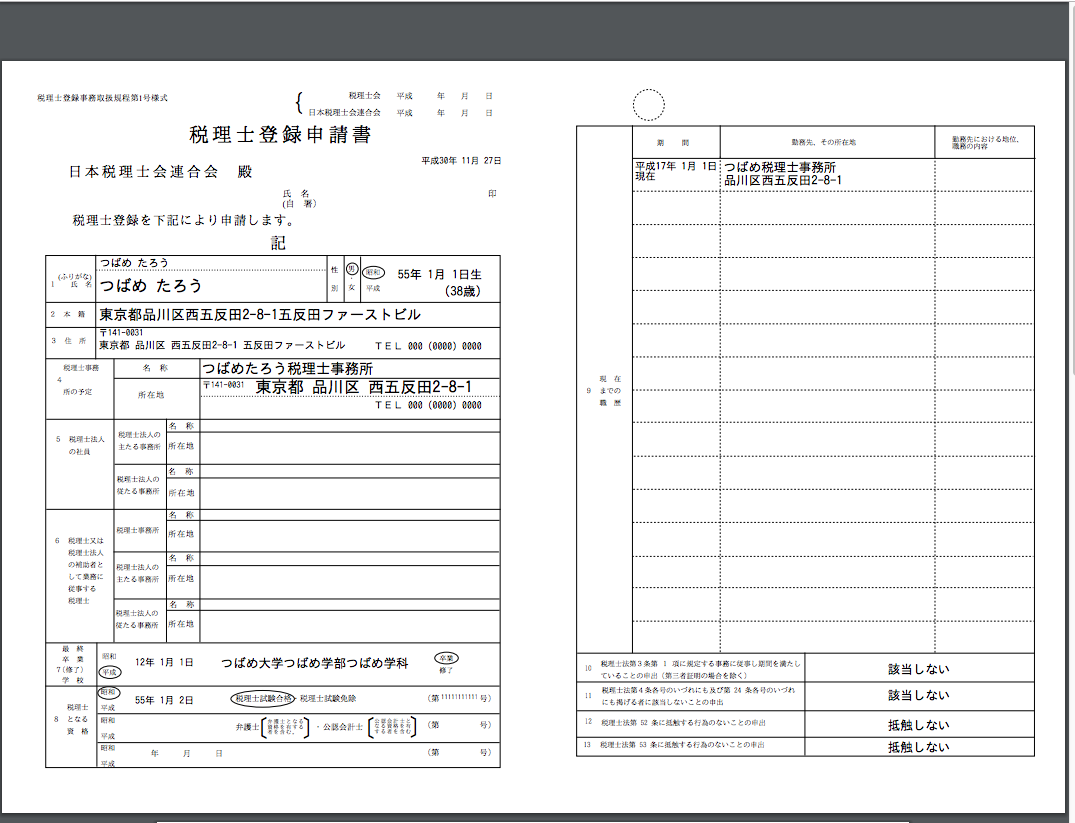Viewport: 1075px width, 823px height.
Task: Click the TEL number in the 住所 row
Action: point(428,346)
